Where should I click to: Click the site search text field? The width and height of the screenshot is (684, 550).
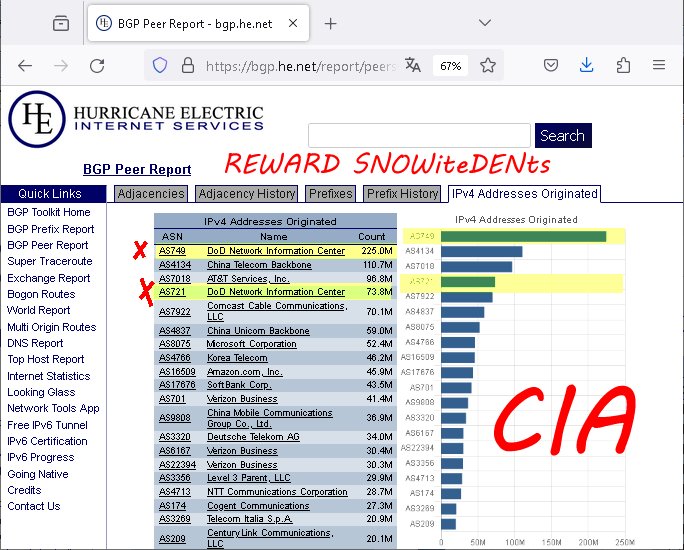coord(419,136)
